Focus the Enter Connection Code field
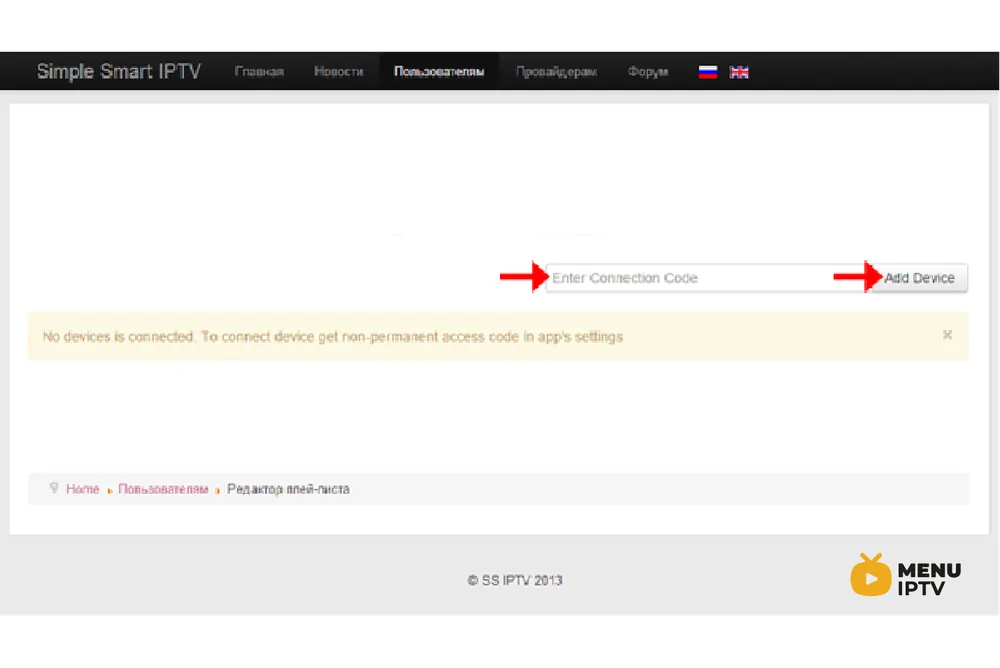This screenshot has width=1000, height=668. coord(708,278)
